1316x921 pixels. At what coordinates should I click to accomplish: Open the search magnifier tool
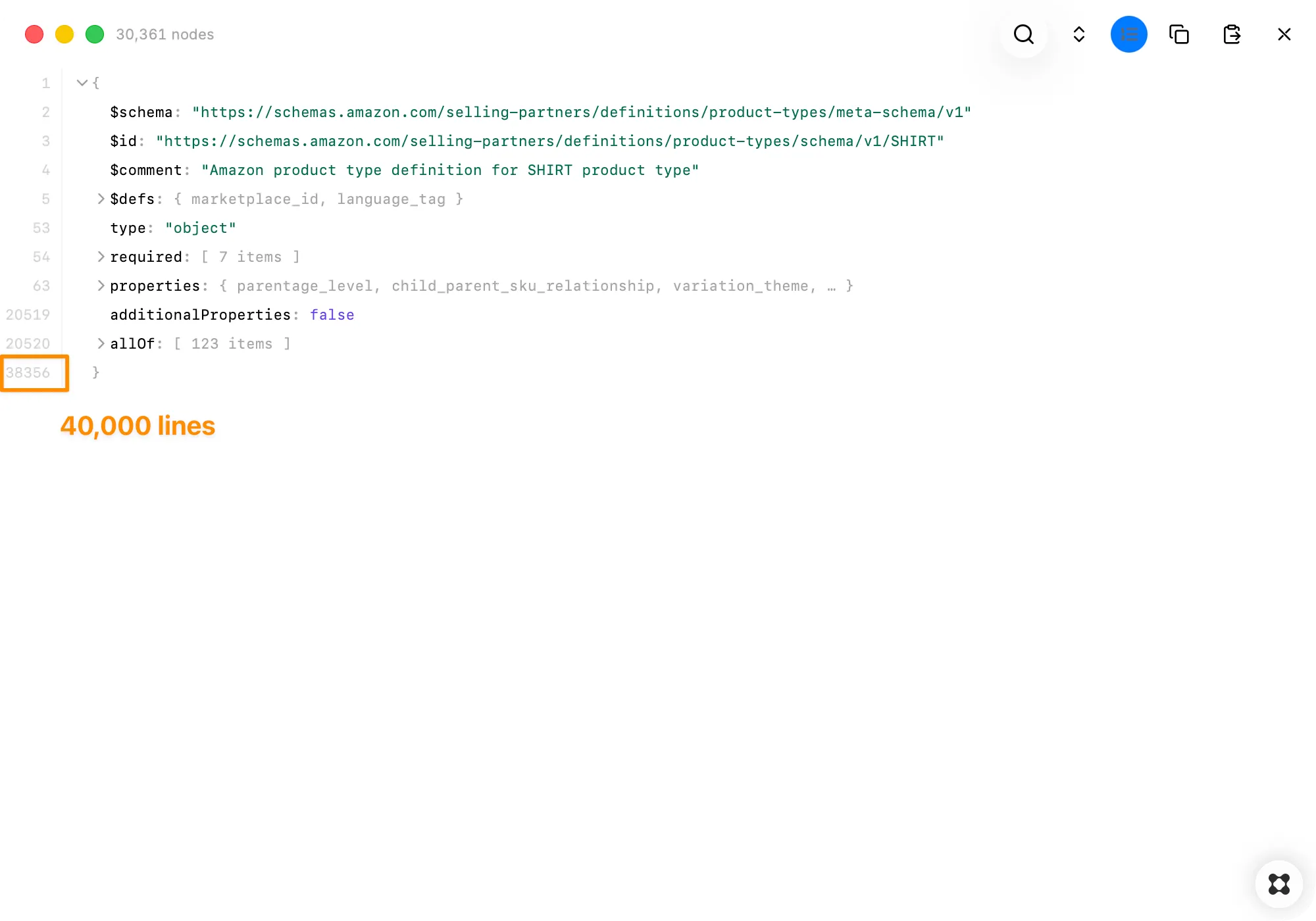(x=1024, y=34)
